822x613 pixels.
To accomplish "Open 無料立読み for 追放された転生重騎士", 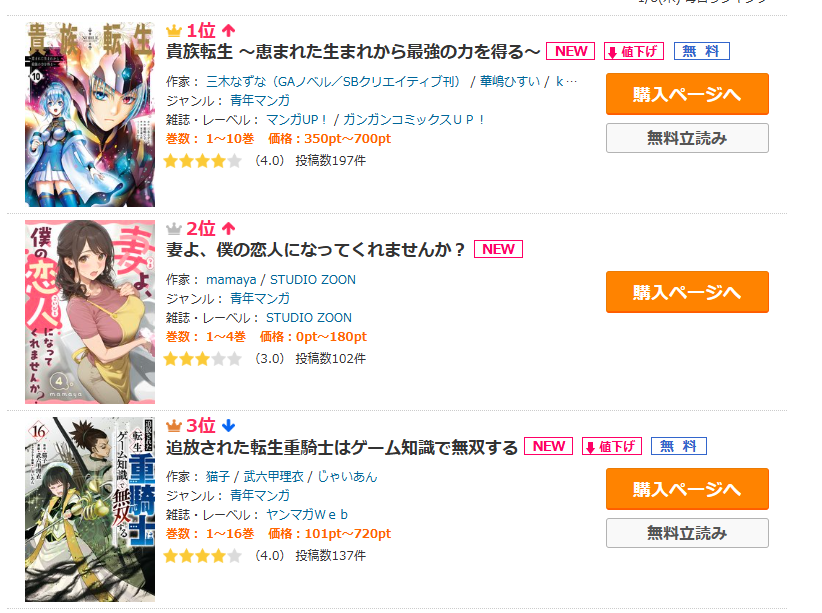I will pos(687,533).
